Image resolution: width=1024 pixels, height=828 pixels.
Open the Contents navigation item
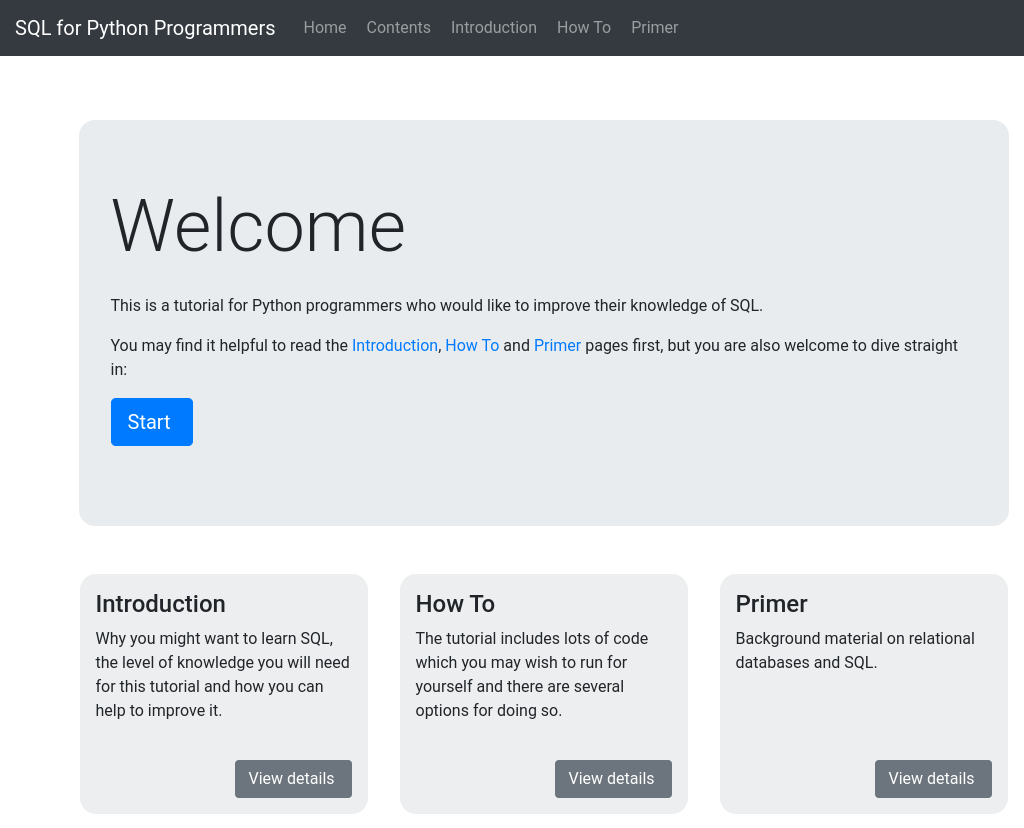coord(398,27)
